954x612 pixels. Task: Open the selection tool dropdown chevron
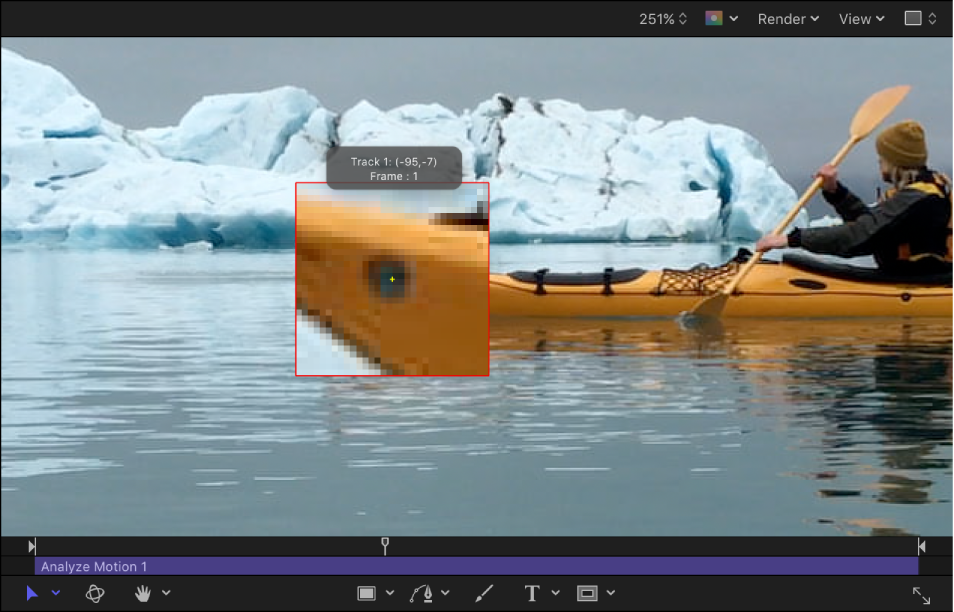(55, 592)
